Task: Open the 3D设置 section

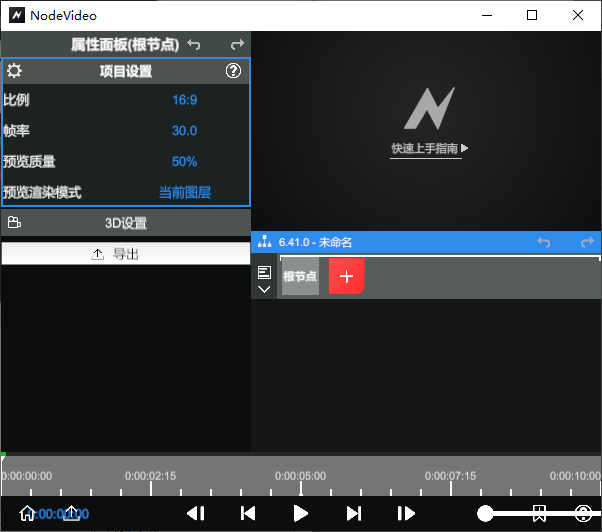Action: (126, 223)
